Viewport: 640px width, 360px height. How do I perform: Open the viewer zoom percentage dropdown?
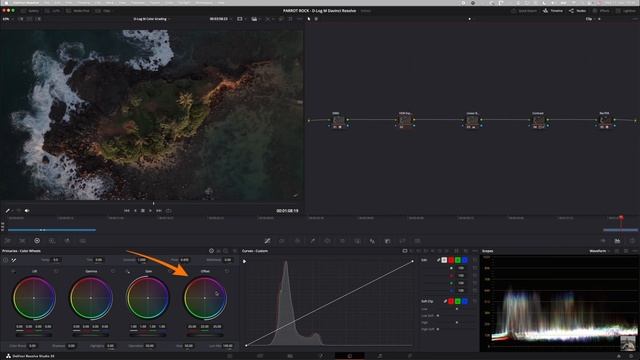(8, 19)
